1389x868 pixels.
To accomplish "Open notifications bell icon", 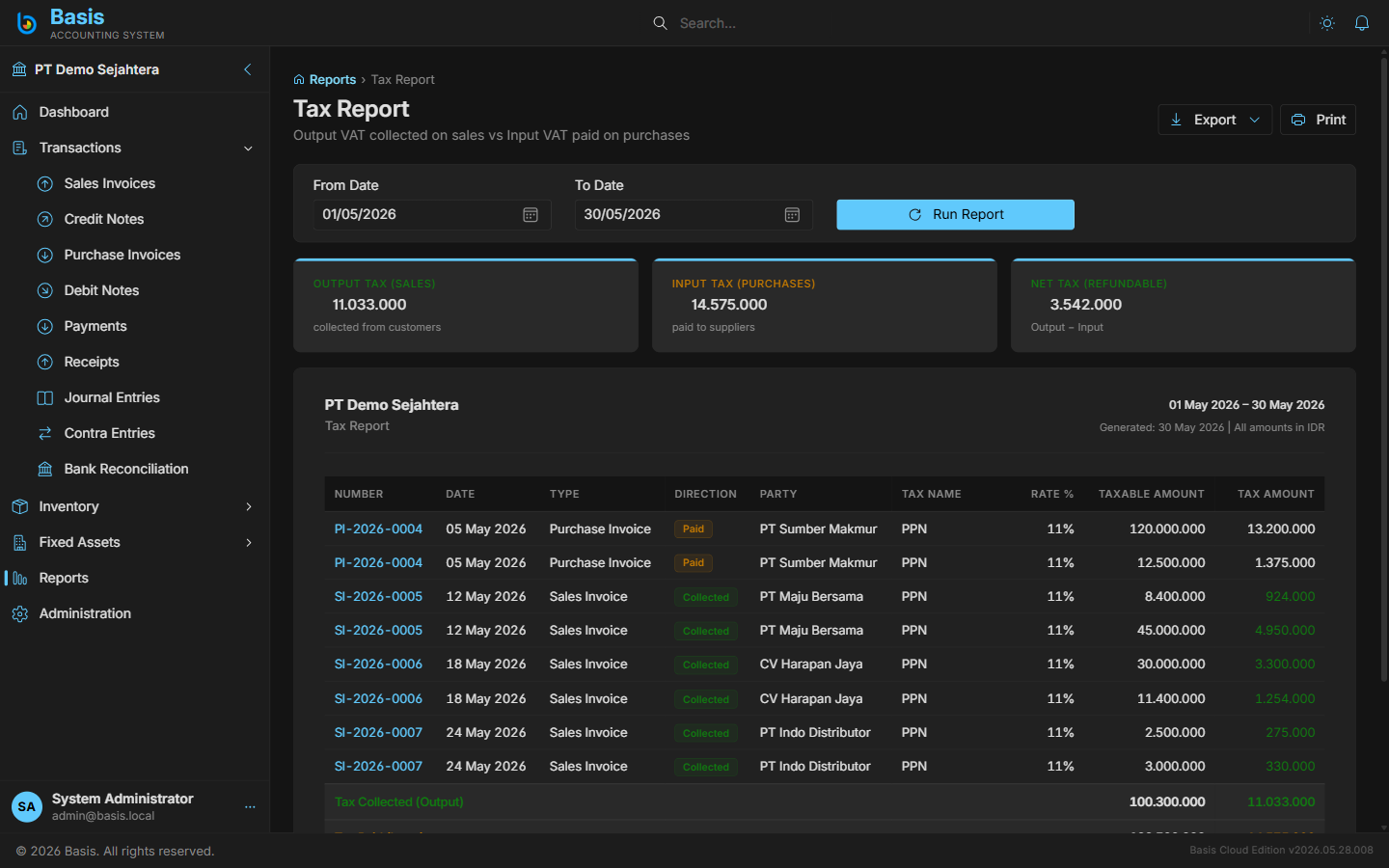I will (1362, 23).
